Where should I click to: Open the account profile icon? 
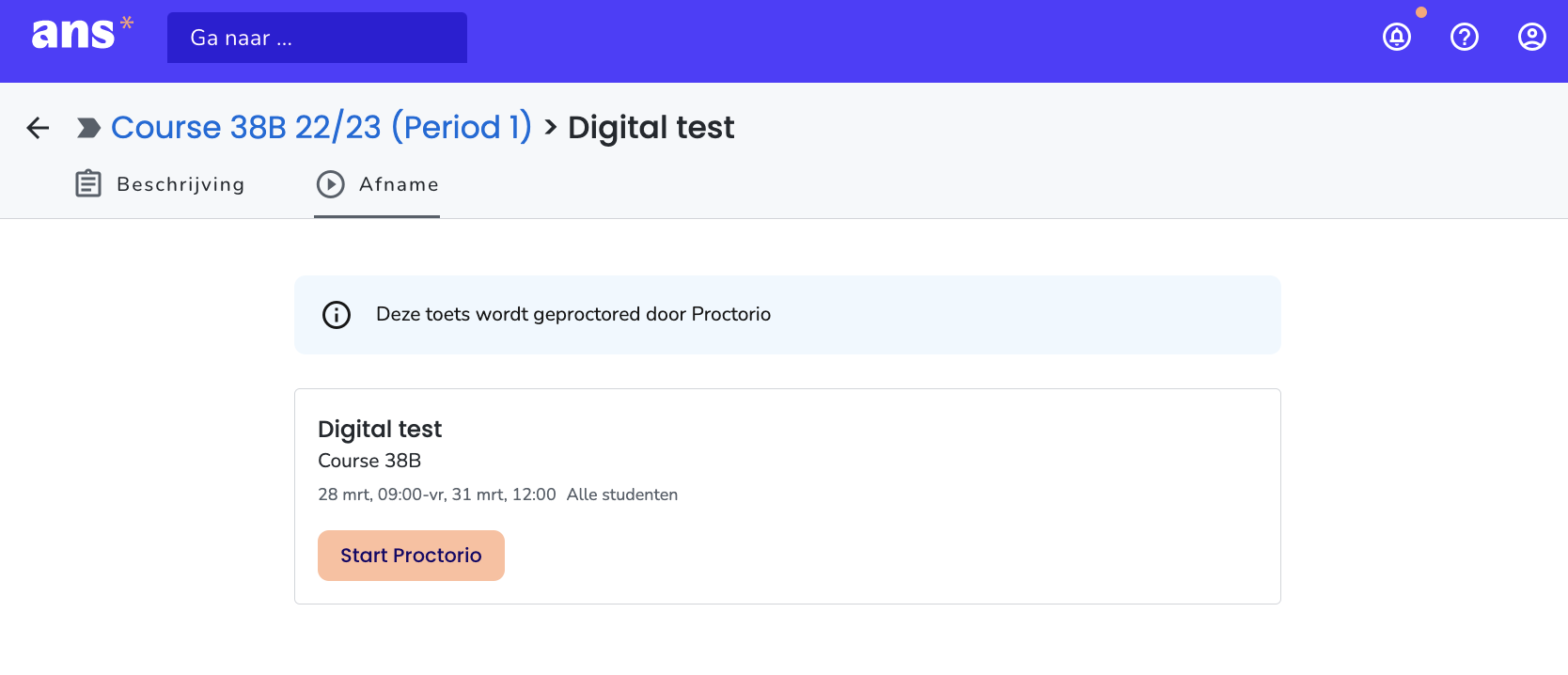[x=1531, y=36]
